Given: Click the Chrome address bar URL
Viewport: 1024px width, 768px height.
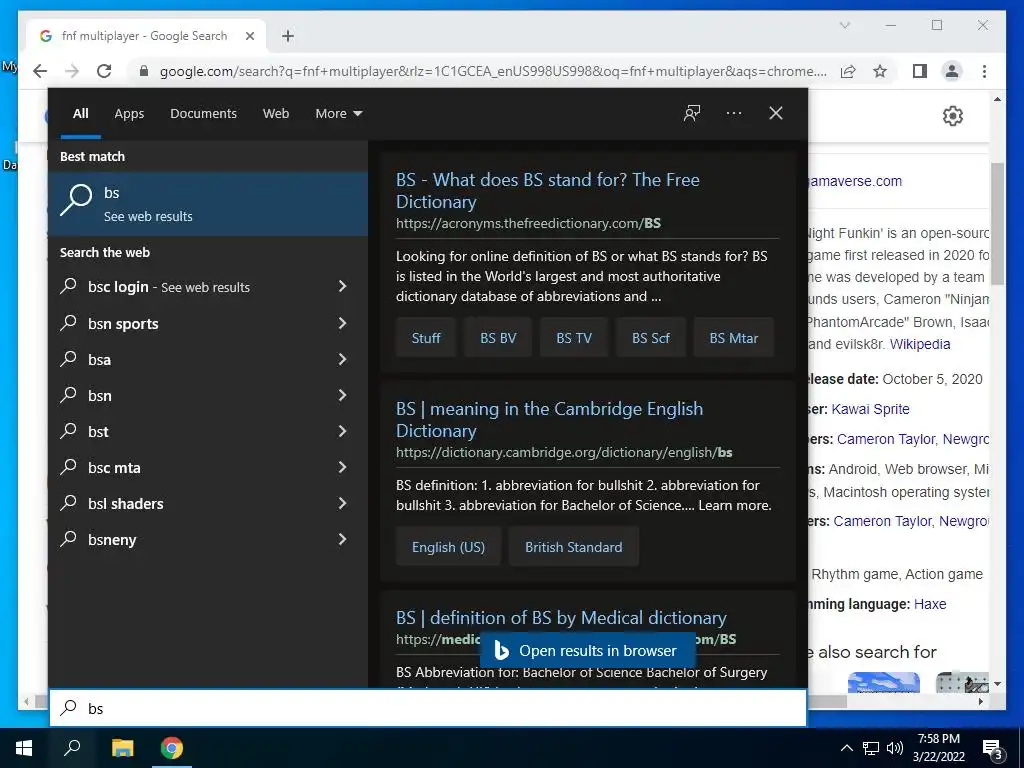Looking at the screenshot, I should pyautogui.click(x=493, y=71).
